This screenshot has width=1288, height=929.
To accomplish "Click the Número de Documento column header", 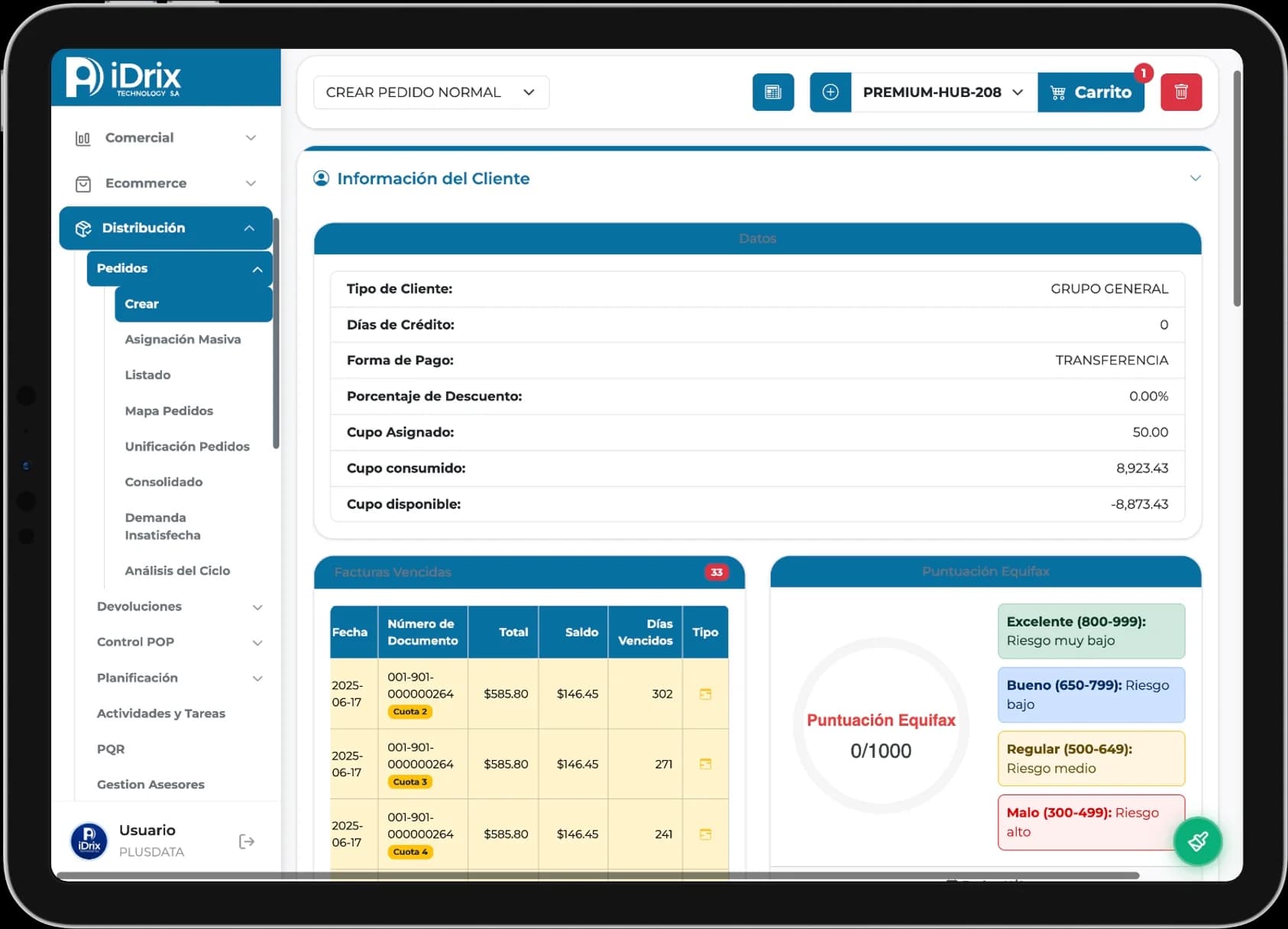I will tap(422, 633).
